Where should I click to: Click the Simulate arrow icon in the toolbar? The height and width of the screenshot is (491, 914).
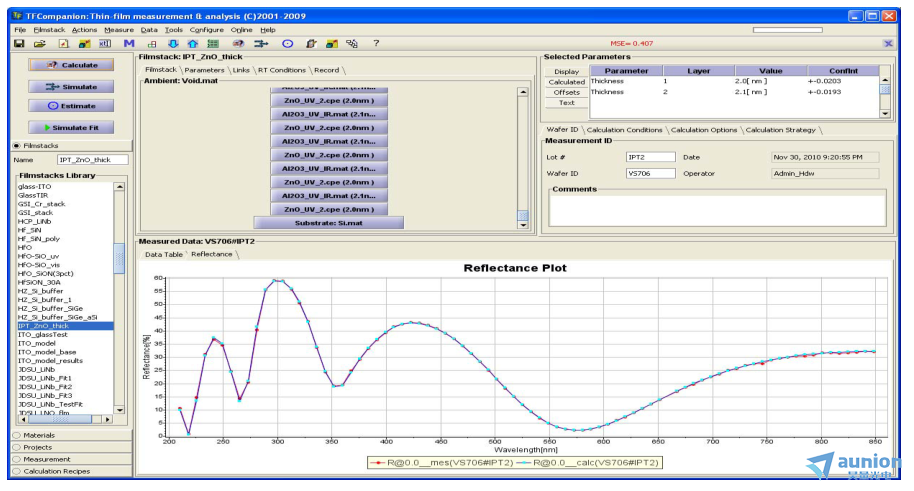click(x=261, y=44)
